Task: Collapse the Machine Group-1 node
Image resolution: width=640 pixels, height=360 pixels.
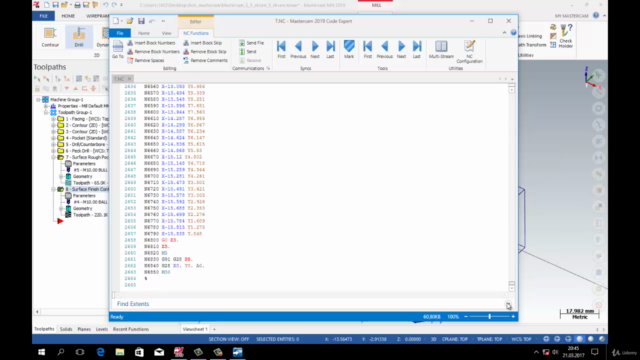Action: coord(38,100)
